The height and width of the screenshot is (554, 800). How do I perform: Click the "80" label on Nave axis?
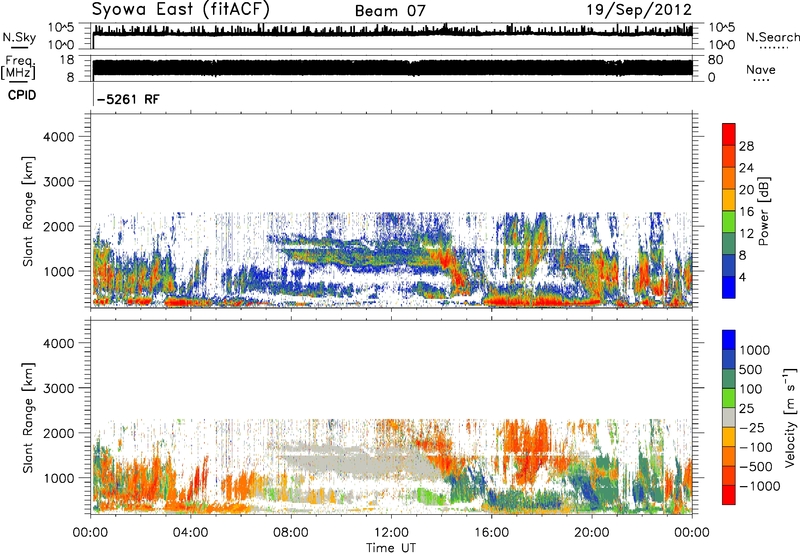click(715, 60)
